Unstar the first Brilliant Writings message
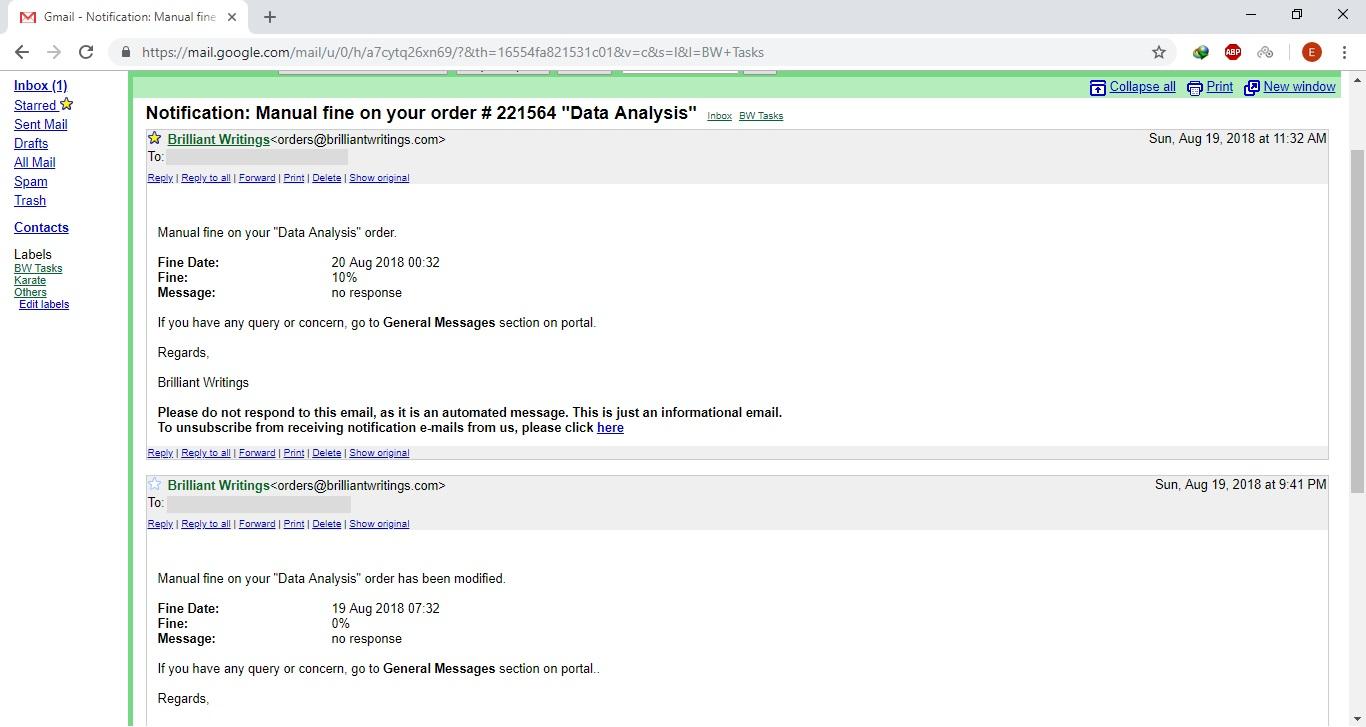 pos(155,139)
